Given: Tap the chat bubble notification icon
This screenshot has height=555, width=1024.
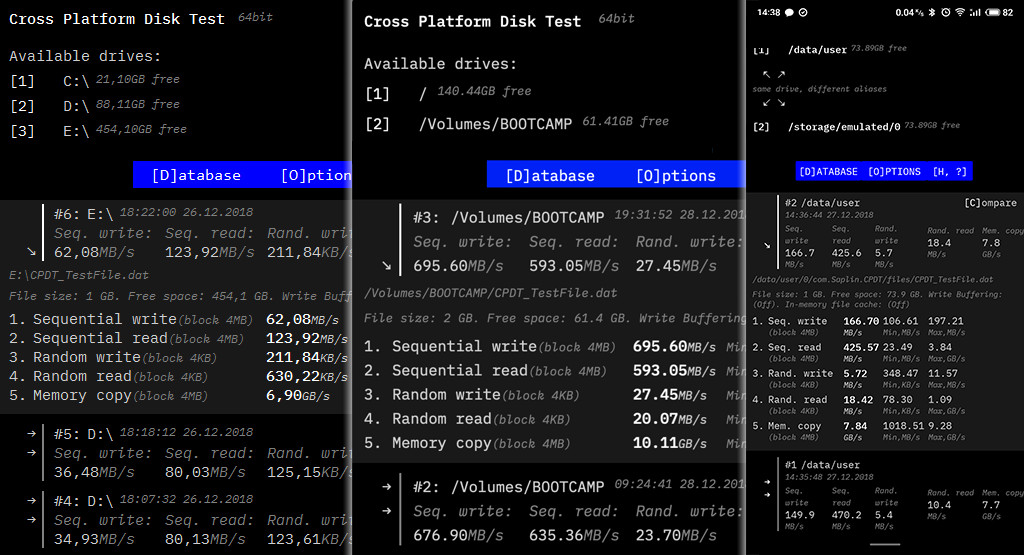Looking at the screenshot, I should [789, 12].
